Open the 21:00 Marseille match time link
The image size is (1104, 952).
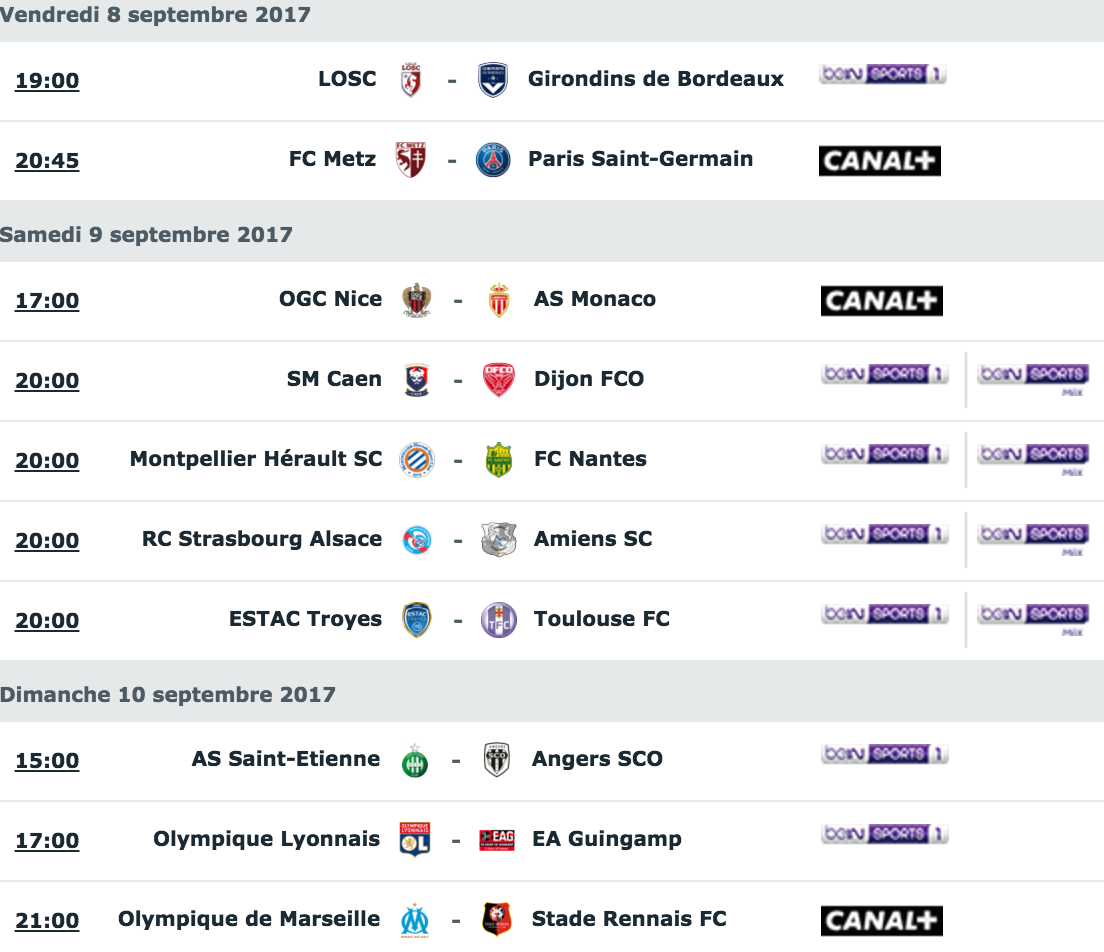(x=47, y=920)
